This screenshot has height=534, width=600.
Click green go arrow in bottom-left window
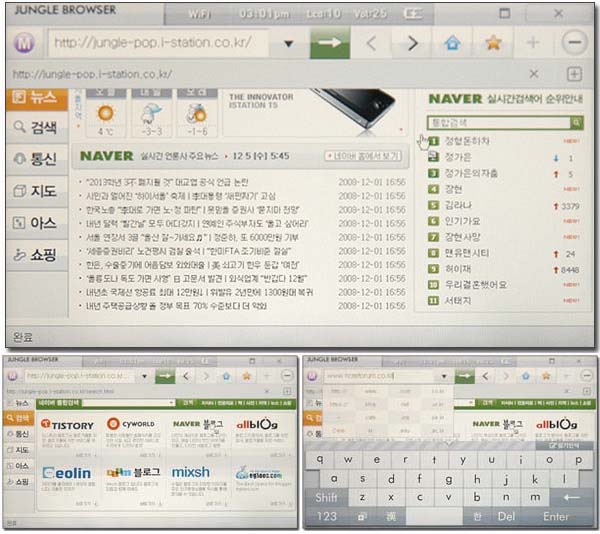pos(165,376)
